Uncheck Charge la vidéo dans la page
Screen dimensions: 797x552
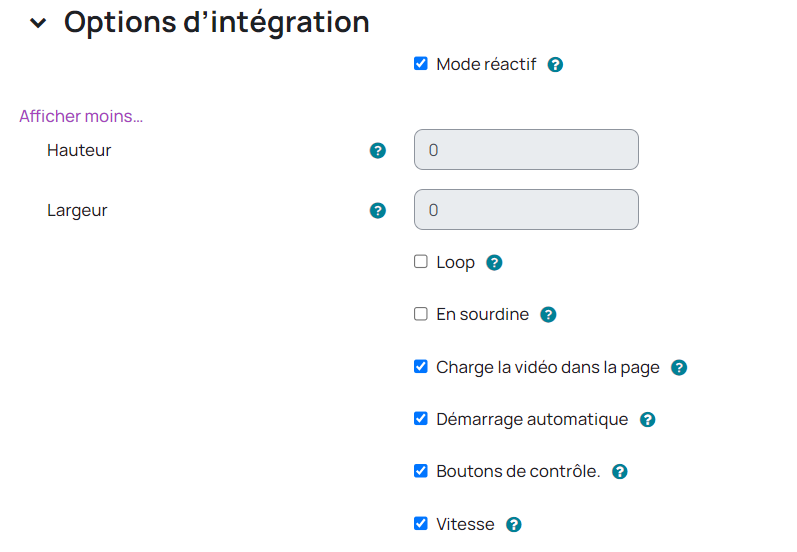[421, 367]
